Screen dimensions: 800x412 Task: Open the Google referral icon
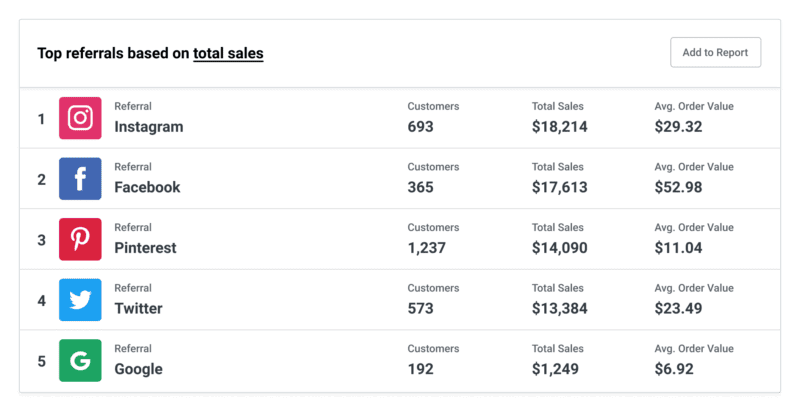coord(80,360)
